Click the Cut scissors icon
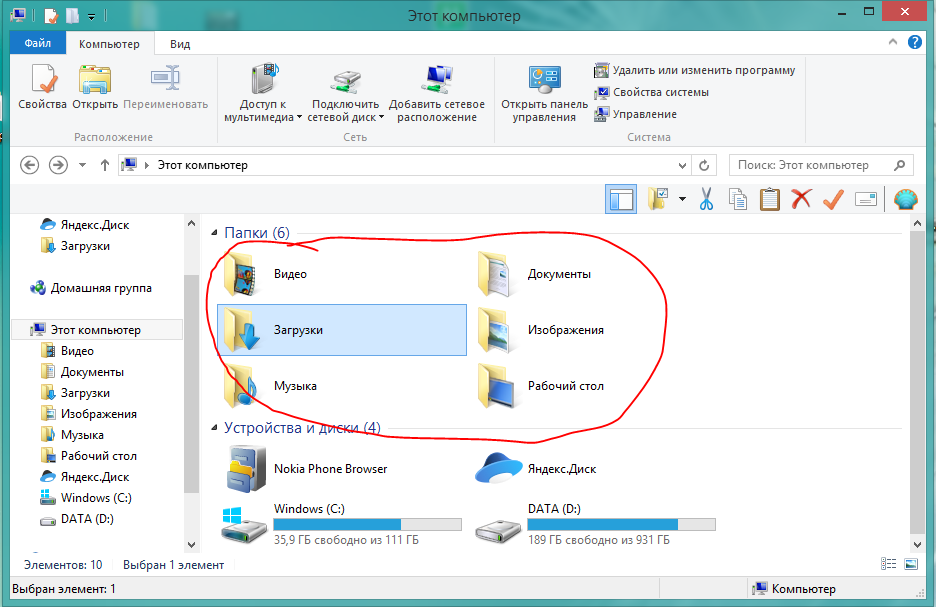 [x=706, y=199]
